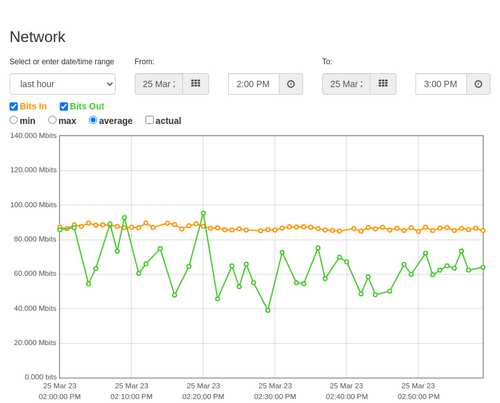Click the Network heading
This screenshot has height=403, width=500.
37,37
